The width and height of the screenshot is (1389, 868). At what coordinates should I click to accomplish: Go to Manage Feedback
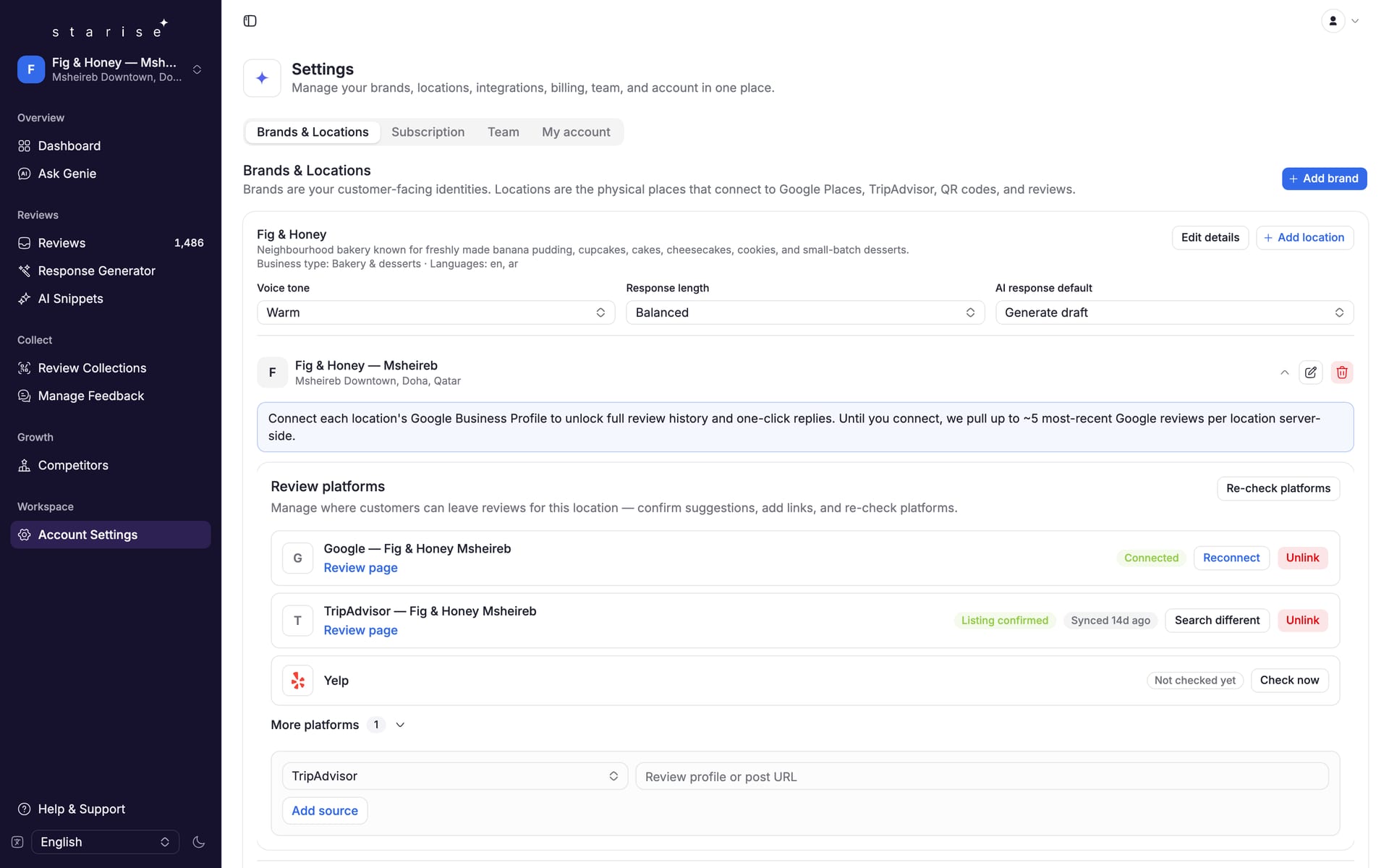tap(110, 396)
